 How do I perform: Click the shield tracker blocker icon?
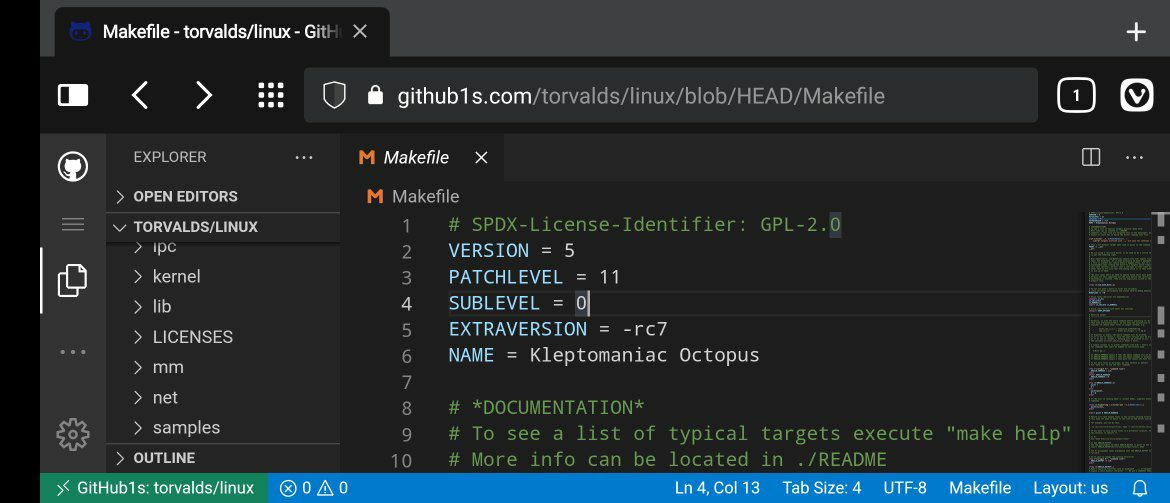(334, 96)
